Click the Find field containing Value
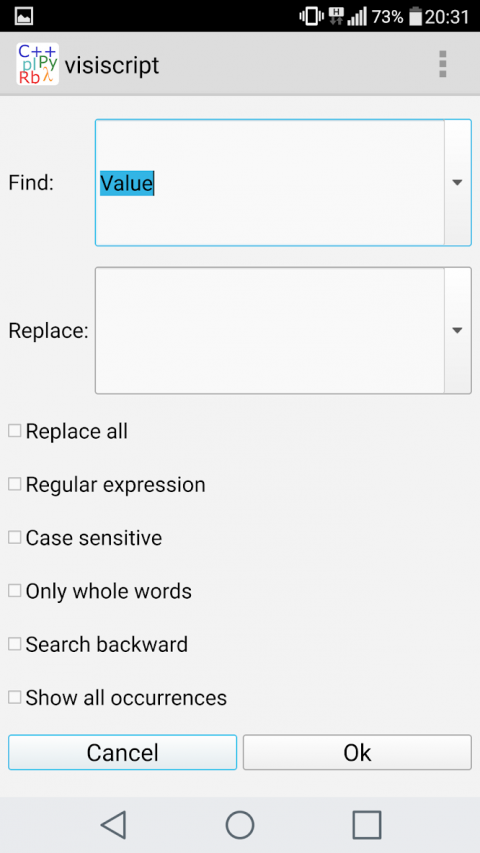480x853 pixels. [270, 183]
